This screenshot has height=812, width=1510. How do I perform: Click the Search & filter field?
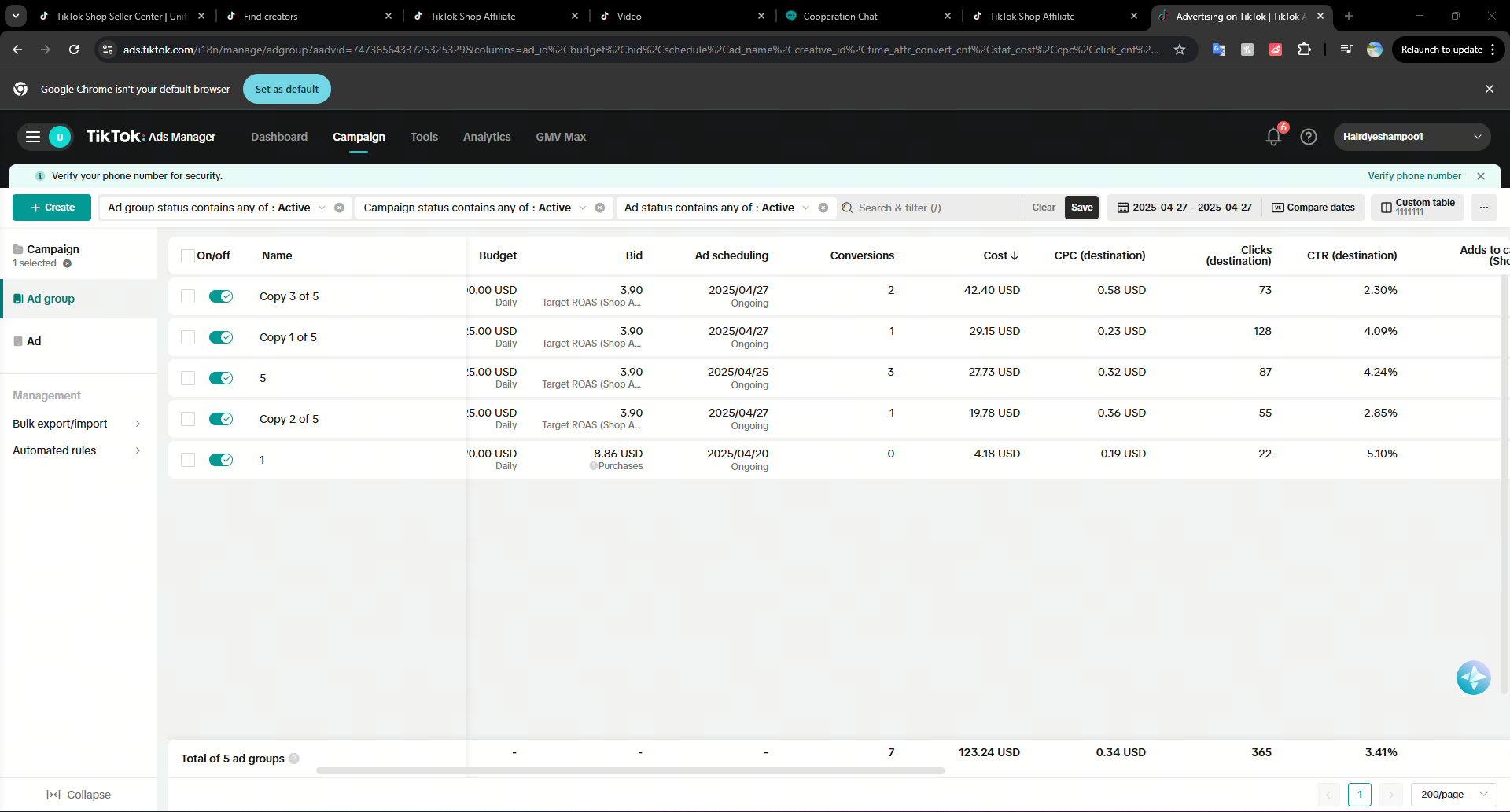tap(928, 208)
